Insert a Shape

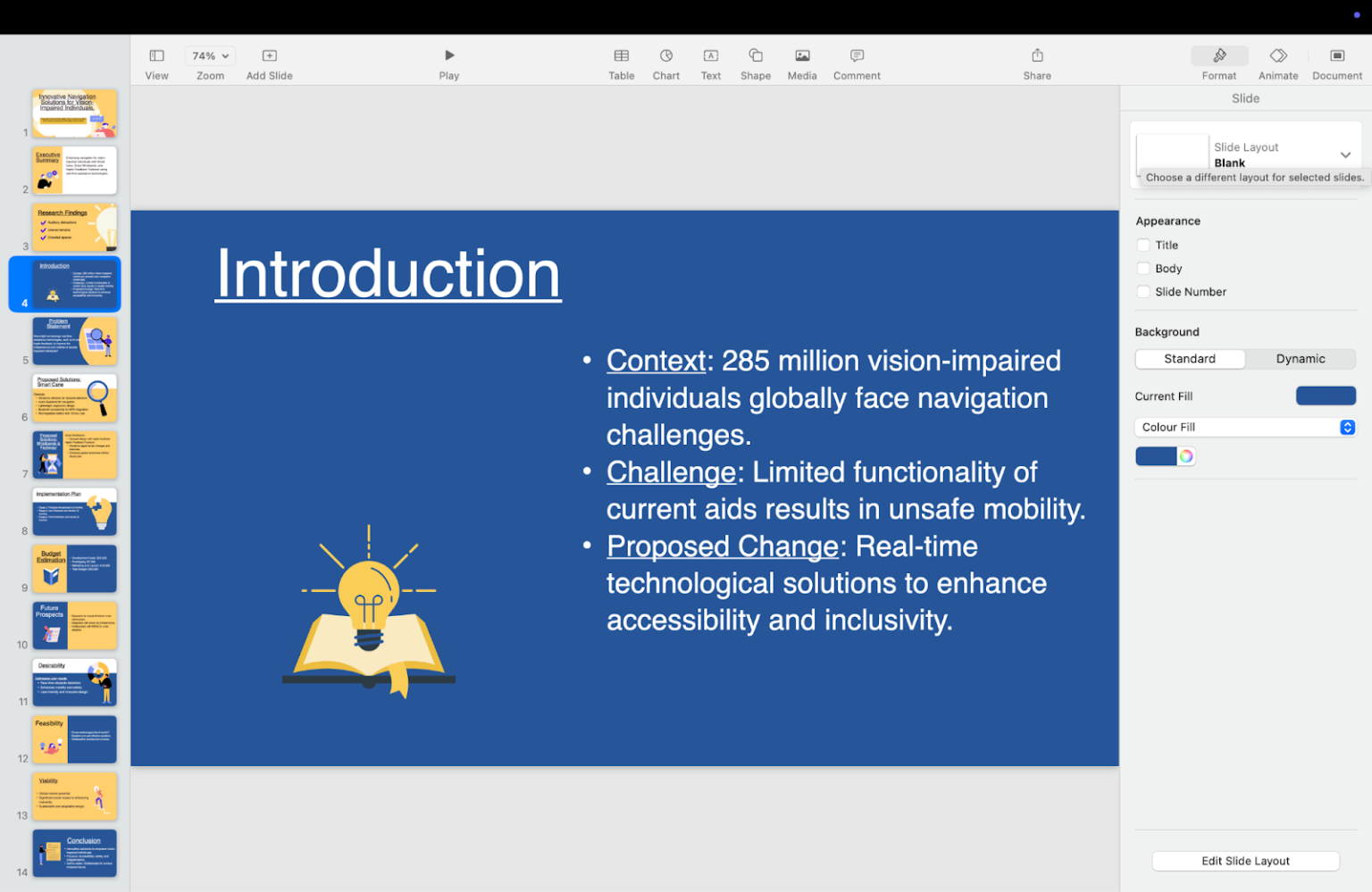point(755,63)
